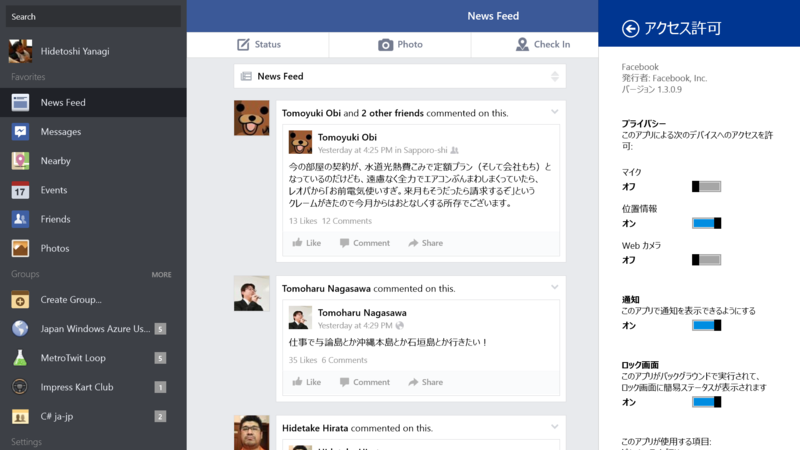The height and width of the screenshot is (450, 800).
Task: Open '35 Likes' on Nagasawa's post
Action: 303,360
